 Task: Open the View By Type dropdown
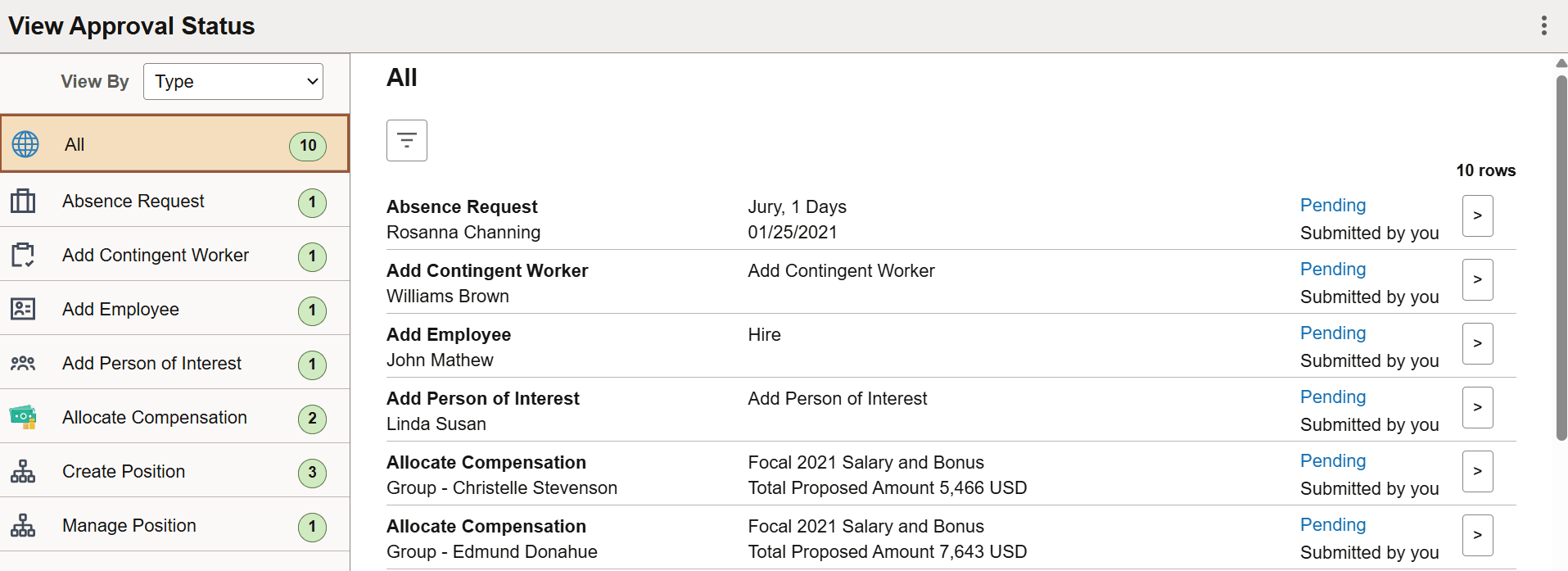tap(233, 81)
